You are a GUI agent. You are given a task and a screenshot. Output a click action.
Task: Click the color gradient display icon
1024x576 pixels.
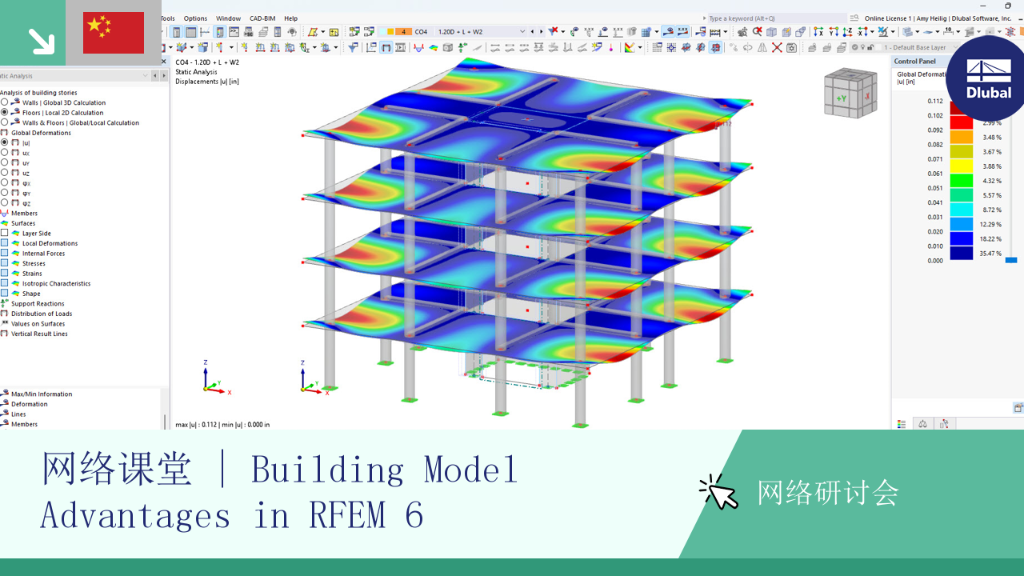tap(630, 48)
